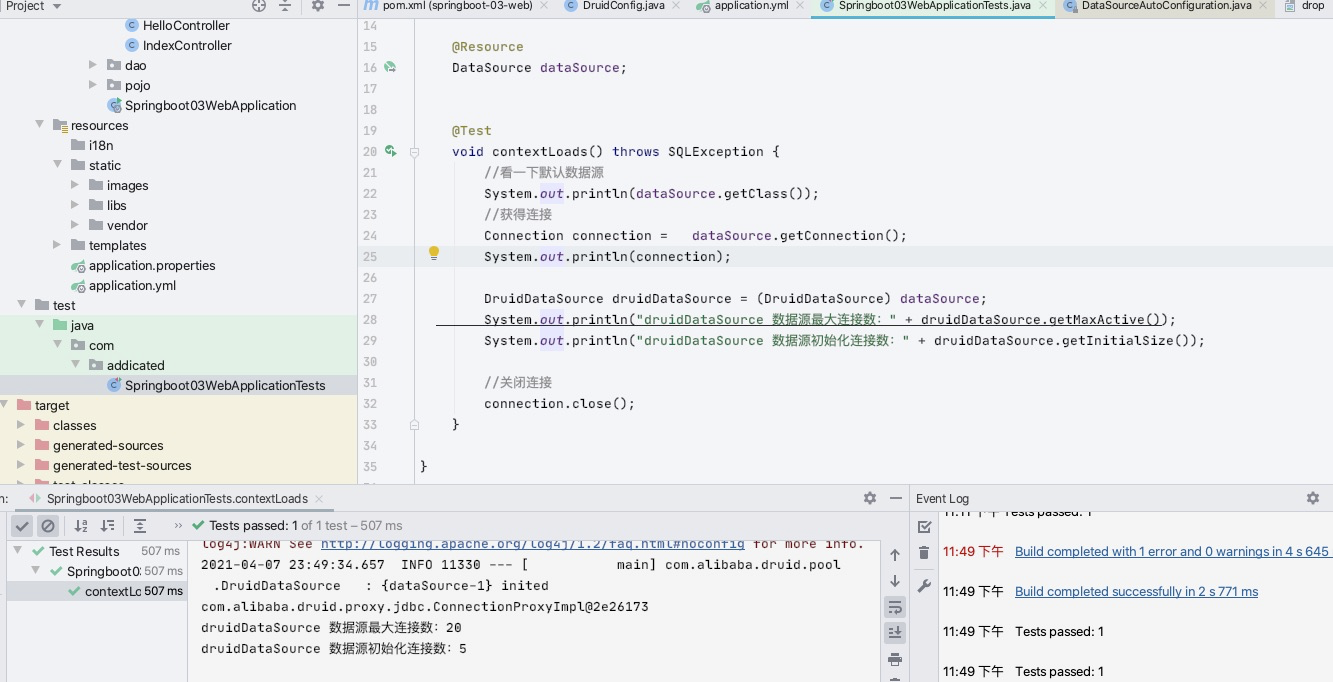The width and height of the screenshot is (1333, 682).
Task: Toggle show passed tests checkmark button
Action: coord(22,525)
